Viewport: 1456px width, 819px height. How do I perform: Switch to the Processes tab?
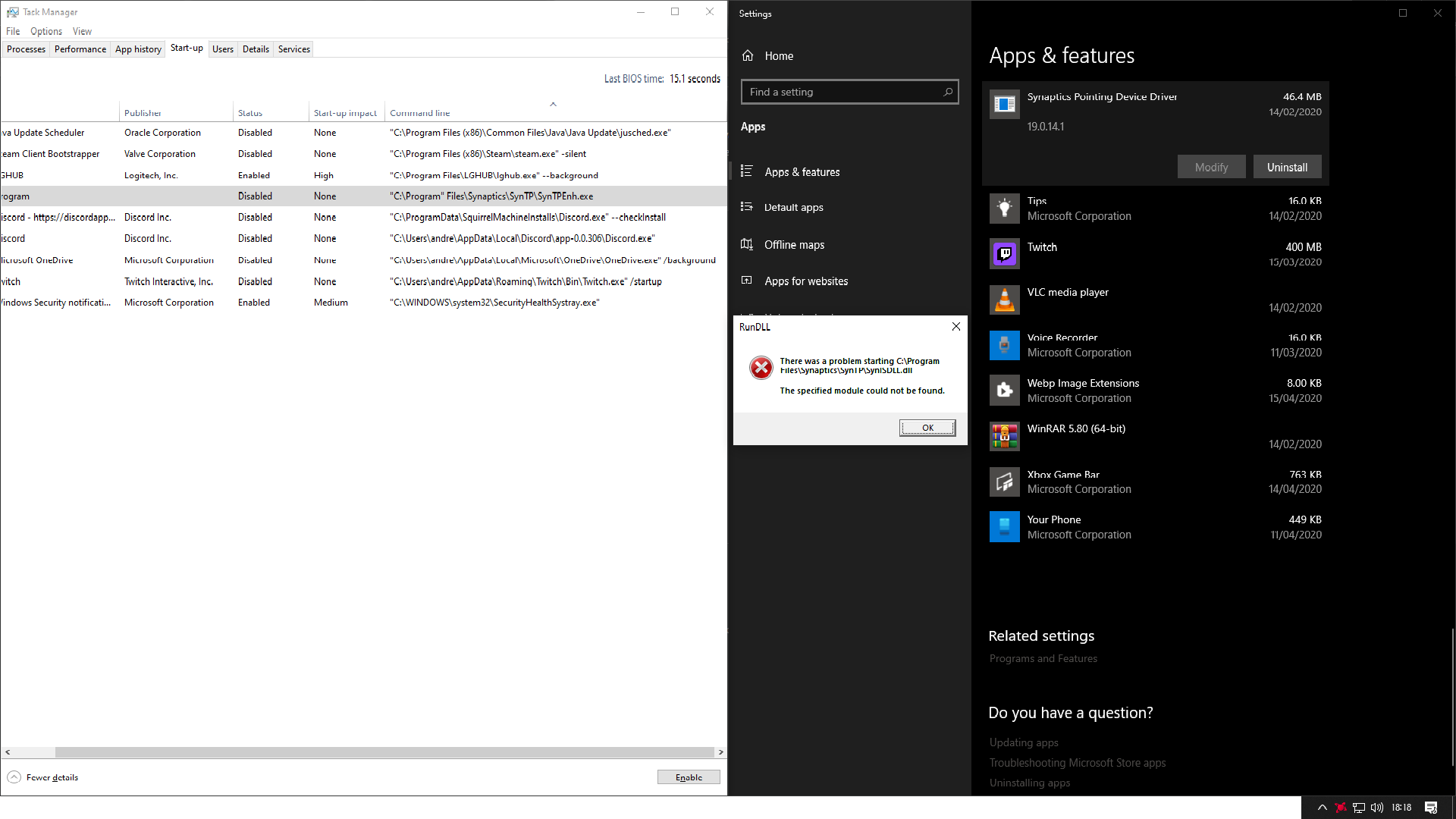tap(26, 49)
